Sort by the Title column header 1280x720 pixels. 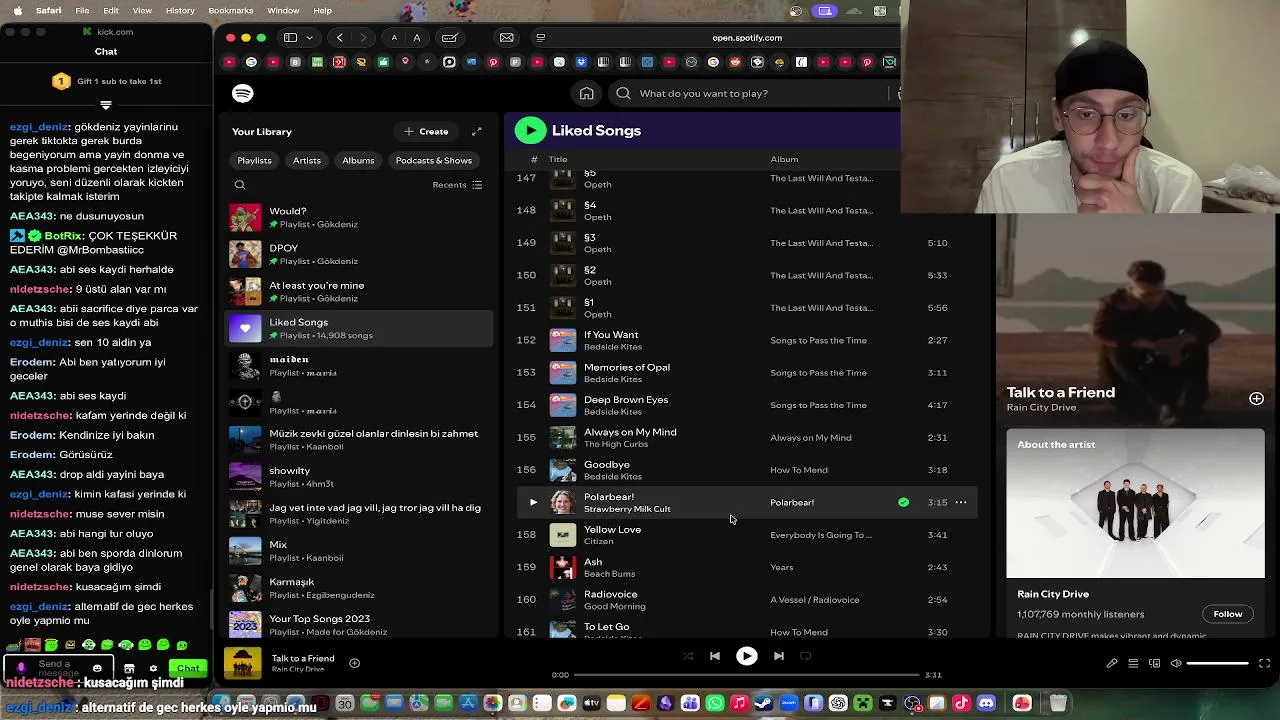(x=558, y=159)
